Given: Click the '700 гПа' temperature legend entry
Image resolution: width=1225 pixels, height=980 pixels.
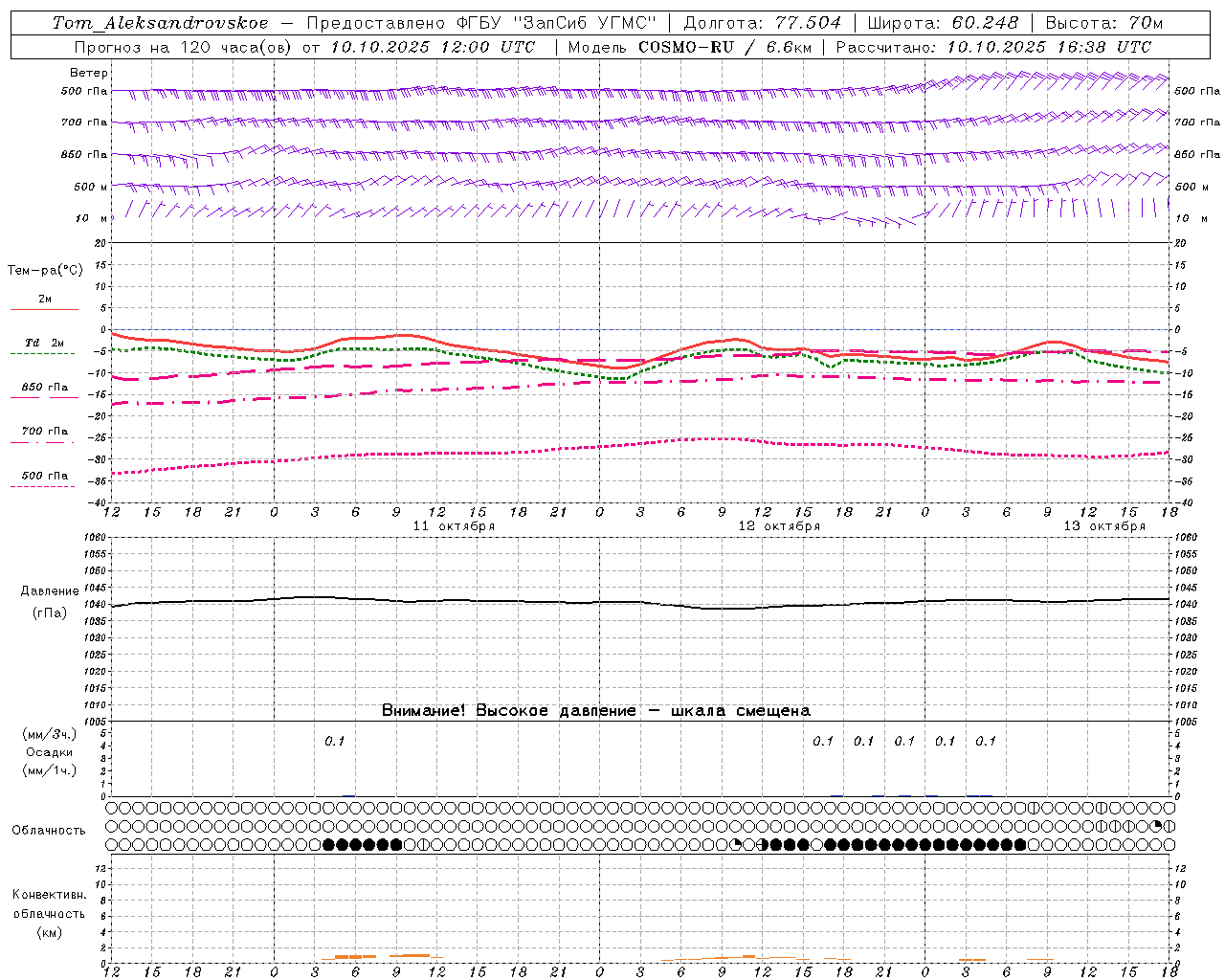Looking at the screenshot, I should tap(45, 432).
